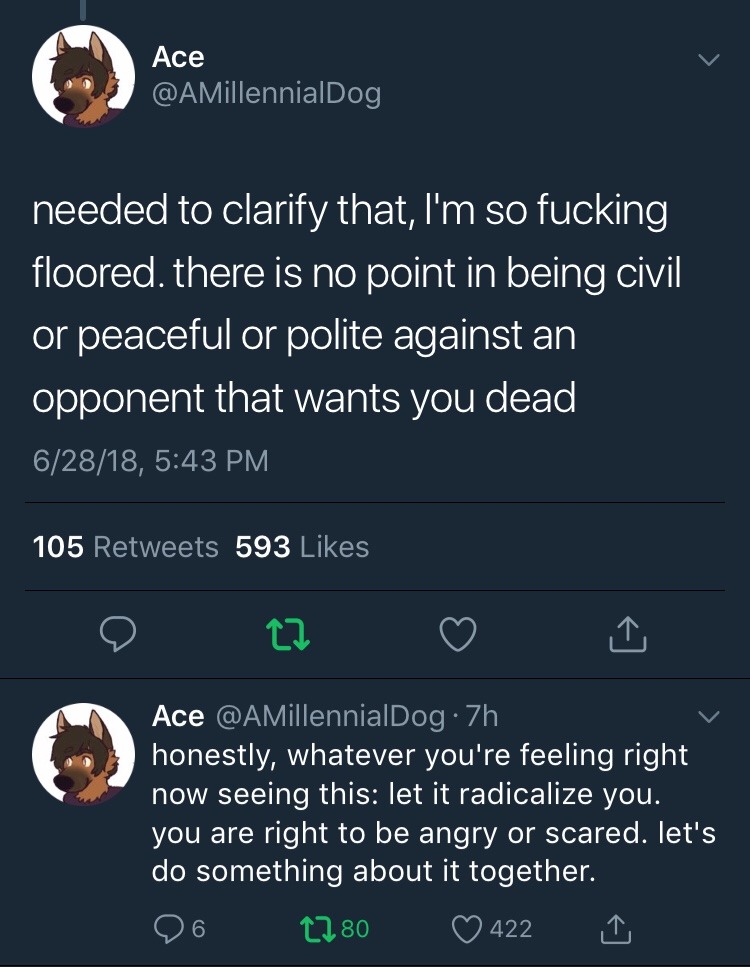Reply to the main tweet
Screen dimensions: 750x967
point(118,634)
